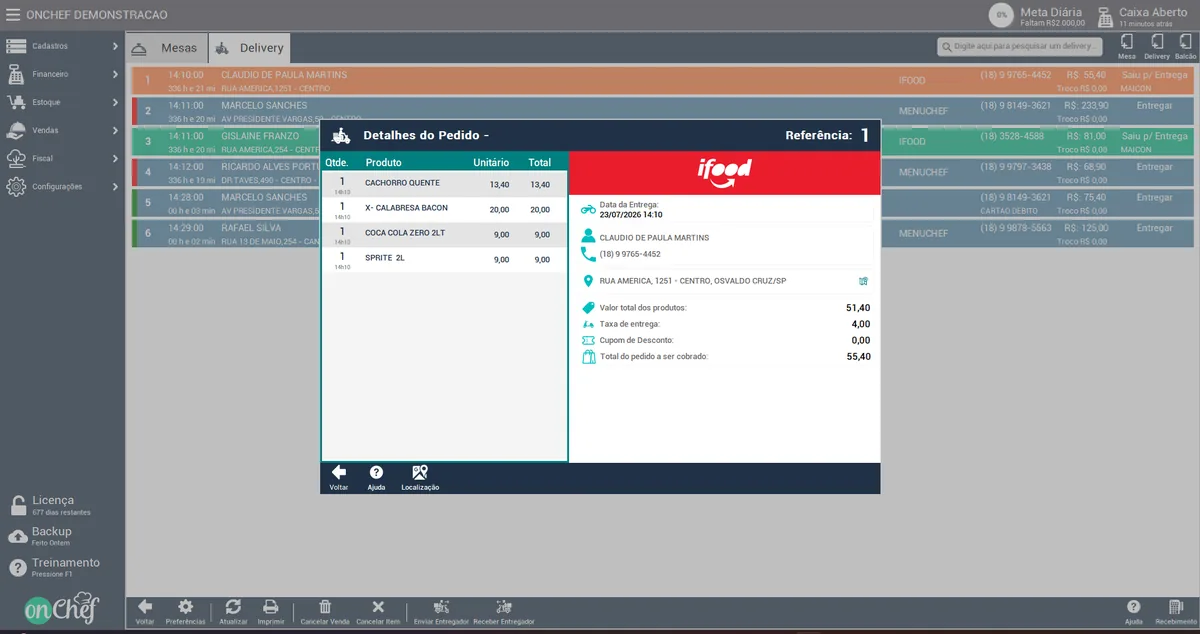Click the customer phone (18) 9 9765-4452 in details
Screen dimensions: 1200x634
(630, 254)
